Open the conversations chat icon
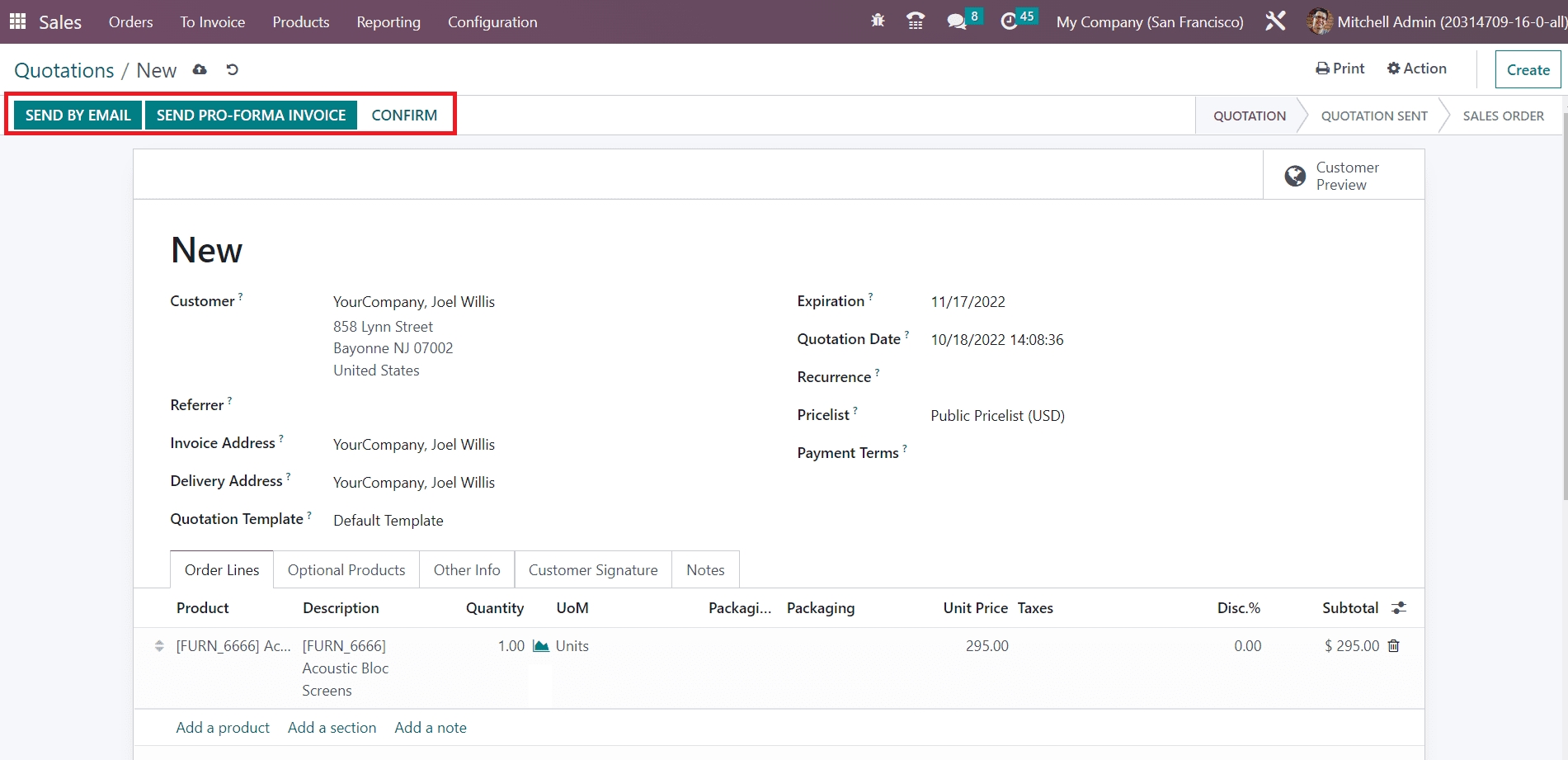Image resolution: width=1568 pixels, height=760 pixels. [957, 21]
